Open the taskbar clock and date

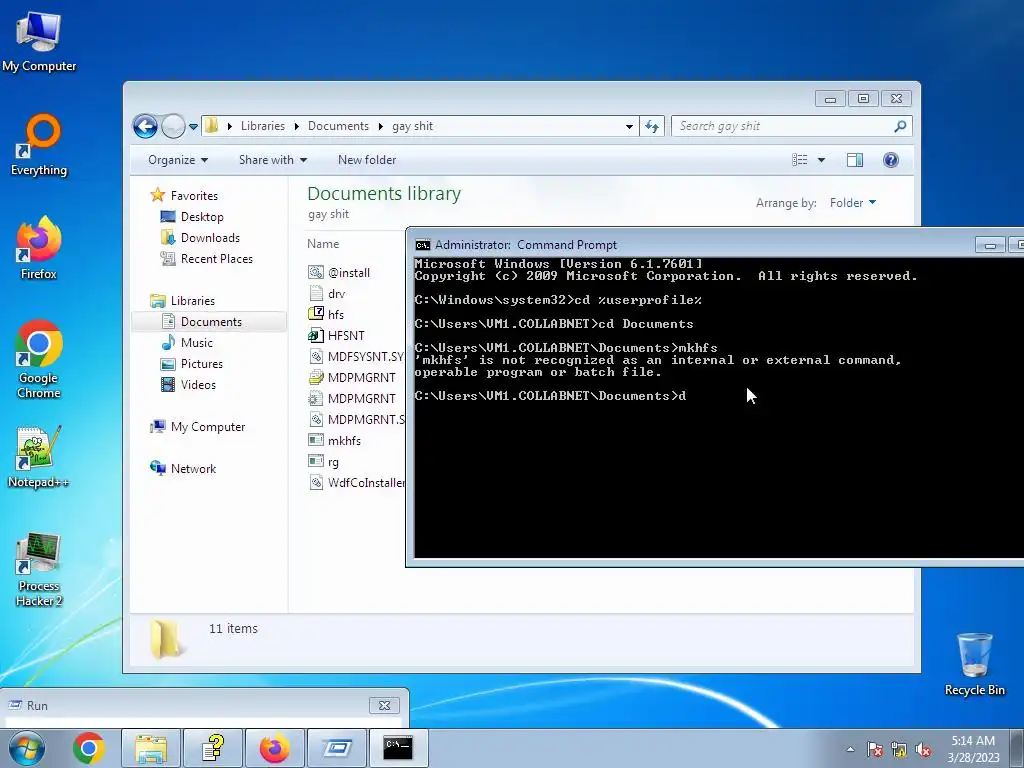(x=973, y=749)
